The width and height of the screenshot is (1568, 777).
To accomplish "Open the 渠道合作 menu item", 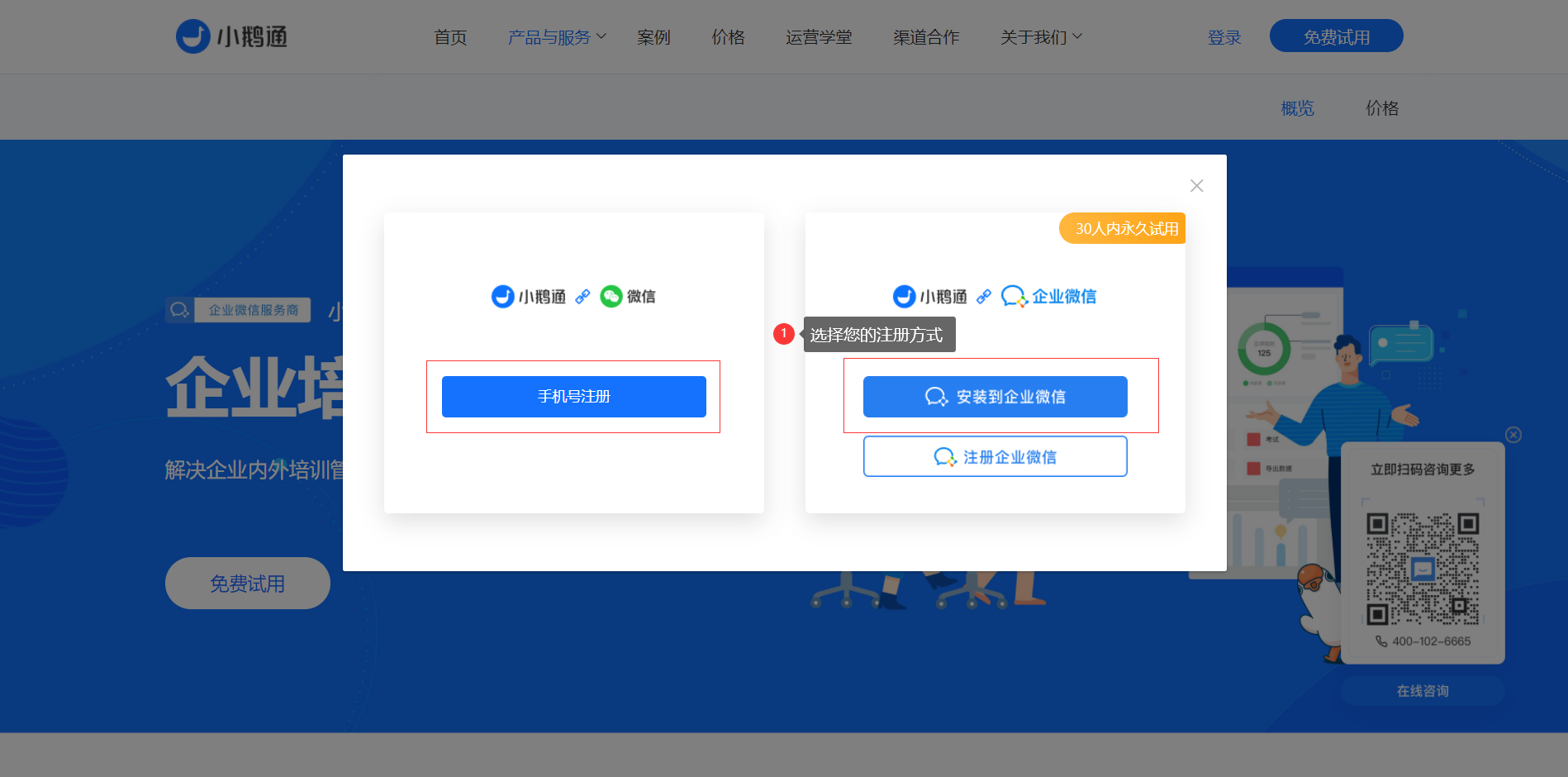I will point(926,37).
